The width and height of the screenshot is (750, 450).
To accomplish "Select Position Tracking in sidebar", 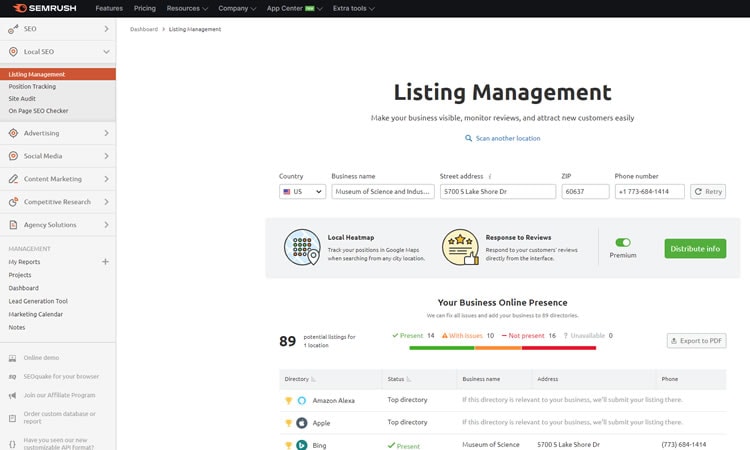I will click(x=32, y=87).
